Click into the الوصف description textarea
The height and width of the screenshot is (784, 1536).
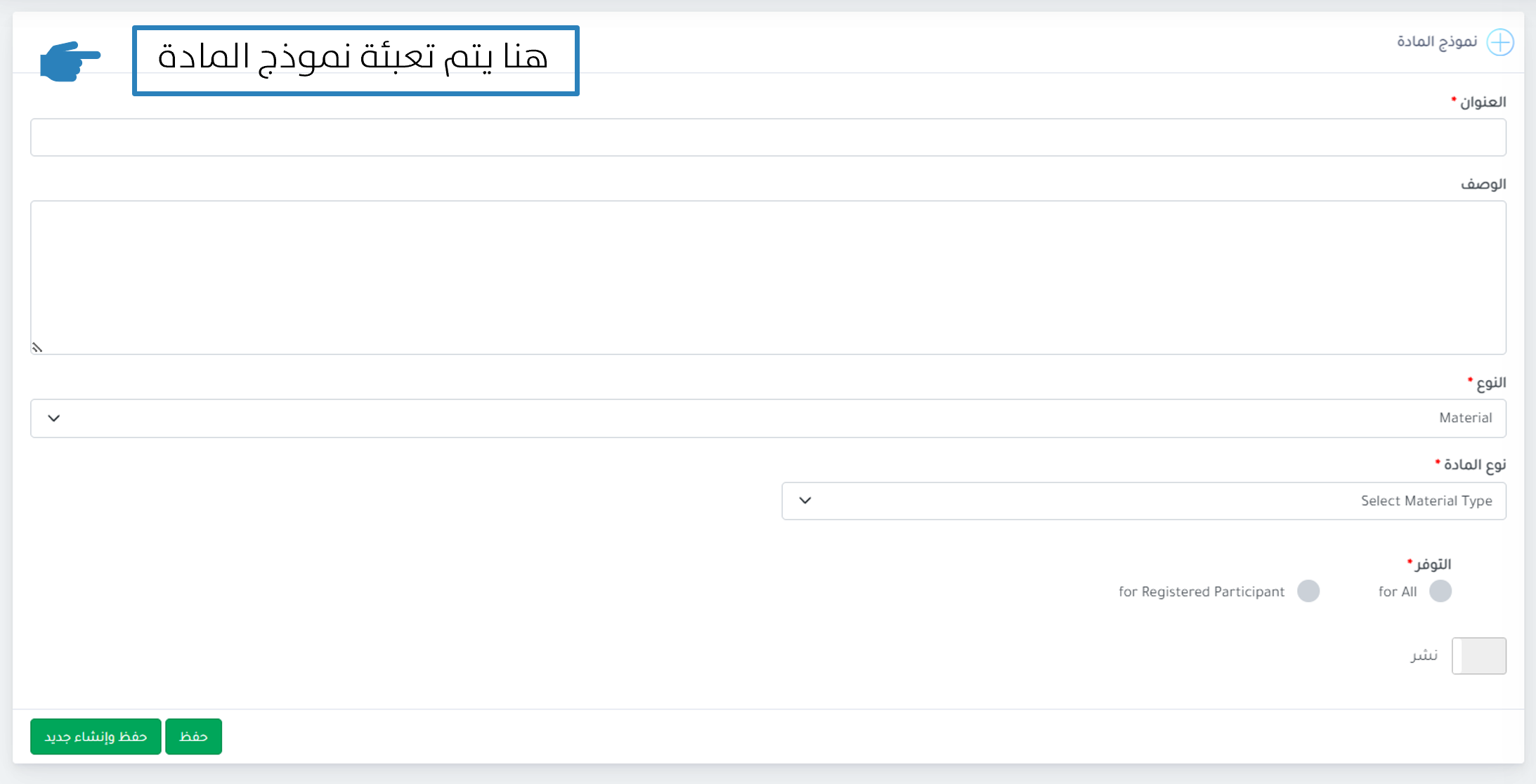coord(768,277)
